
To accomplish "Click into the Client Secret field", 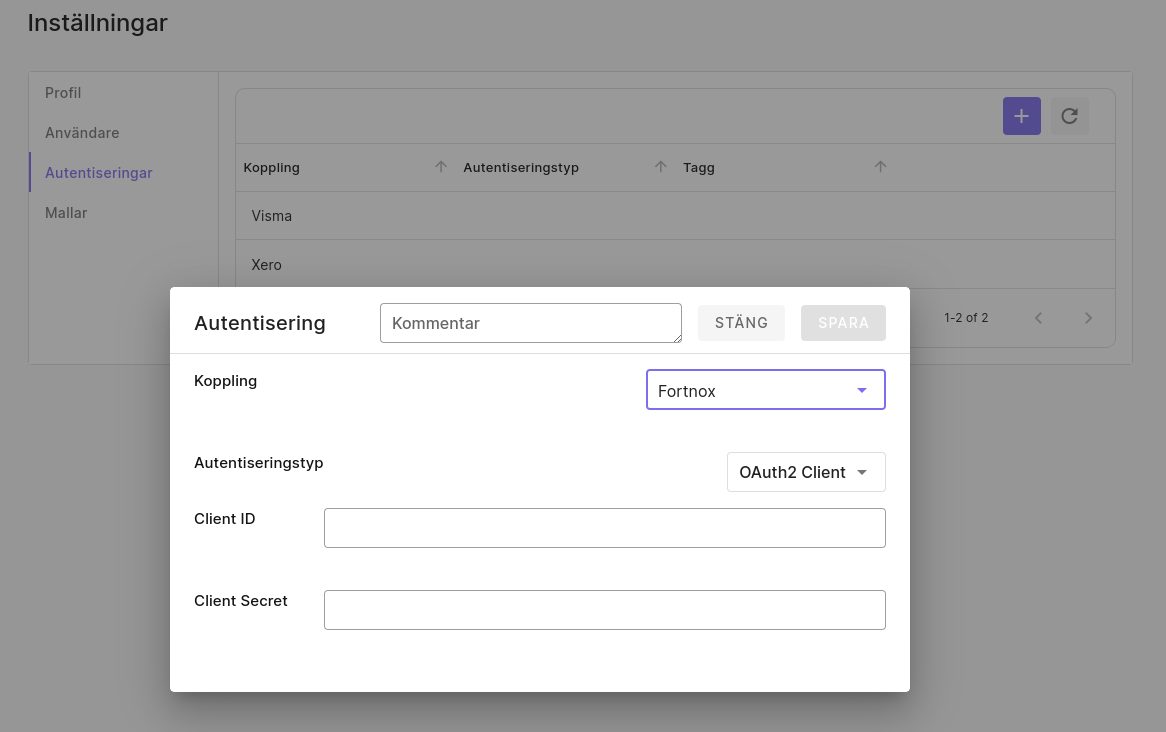I will pos(605,610).
